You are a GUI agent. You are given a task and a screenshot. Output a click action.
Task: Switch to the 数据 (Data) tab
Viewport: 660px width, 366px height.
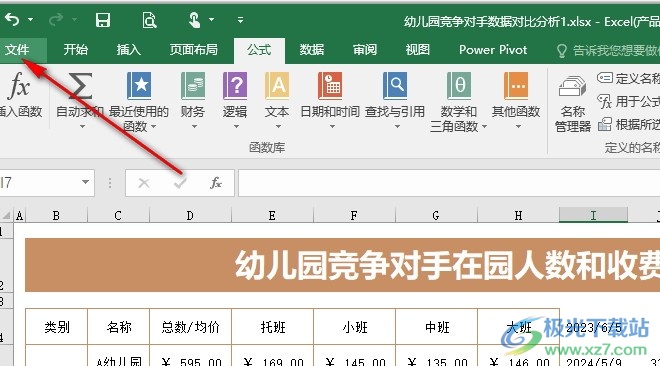pos(312,50)
